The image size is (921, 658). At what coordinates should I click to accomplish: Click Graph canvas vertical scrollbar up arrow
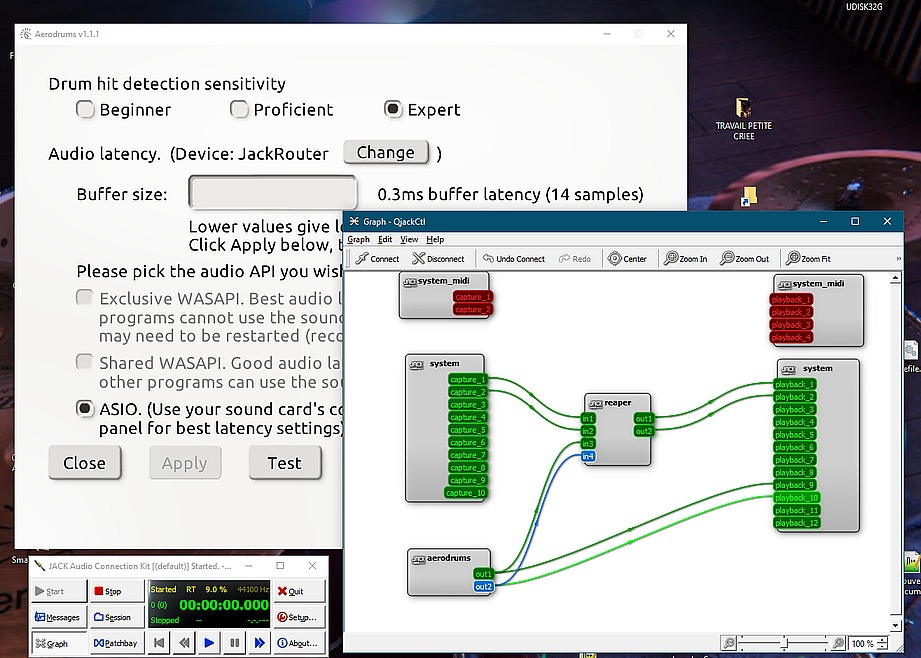coord(895,278)
